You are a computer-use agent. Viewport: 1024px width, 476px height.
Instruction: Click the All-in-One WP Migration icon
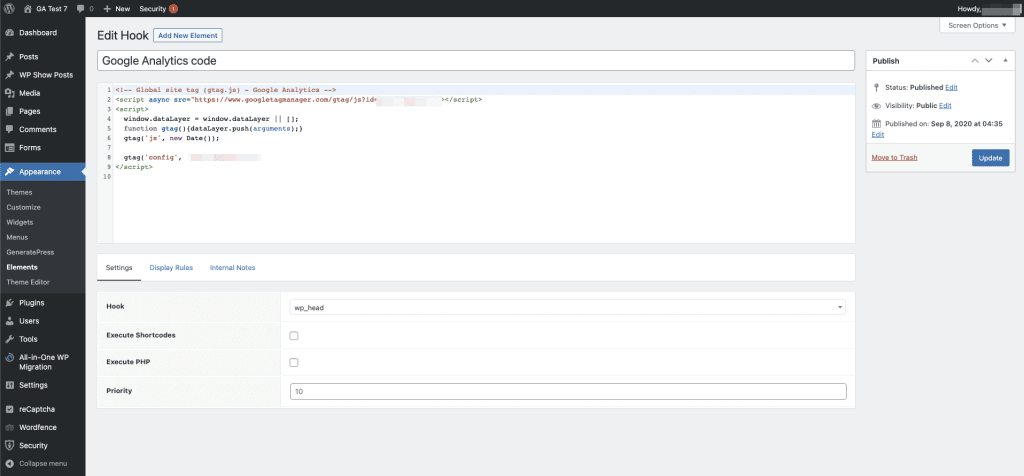coord(10,358)
